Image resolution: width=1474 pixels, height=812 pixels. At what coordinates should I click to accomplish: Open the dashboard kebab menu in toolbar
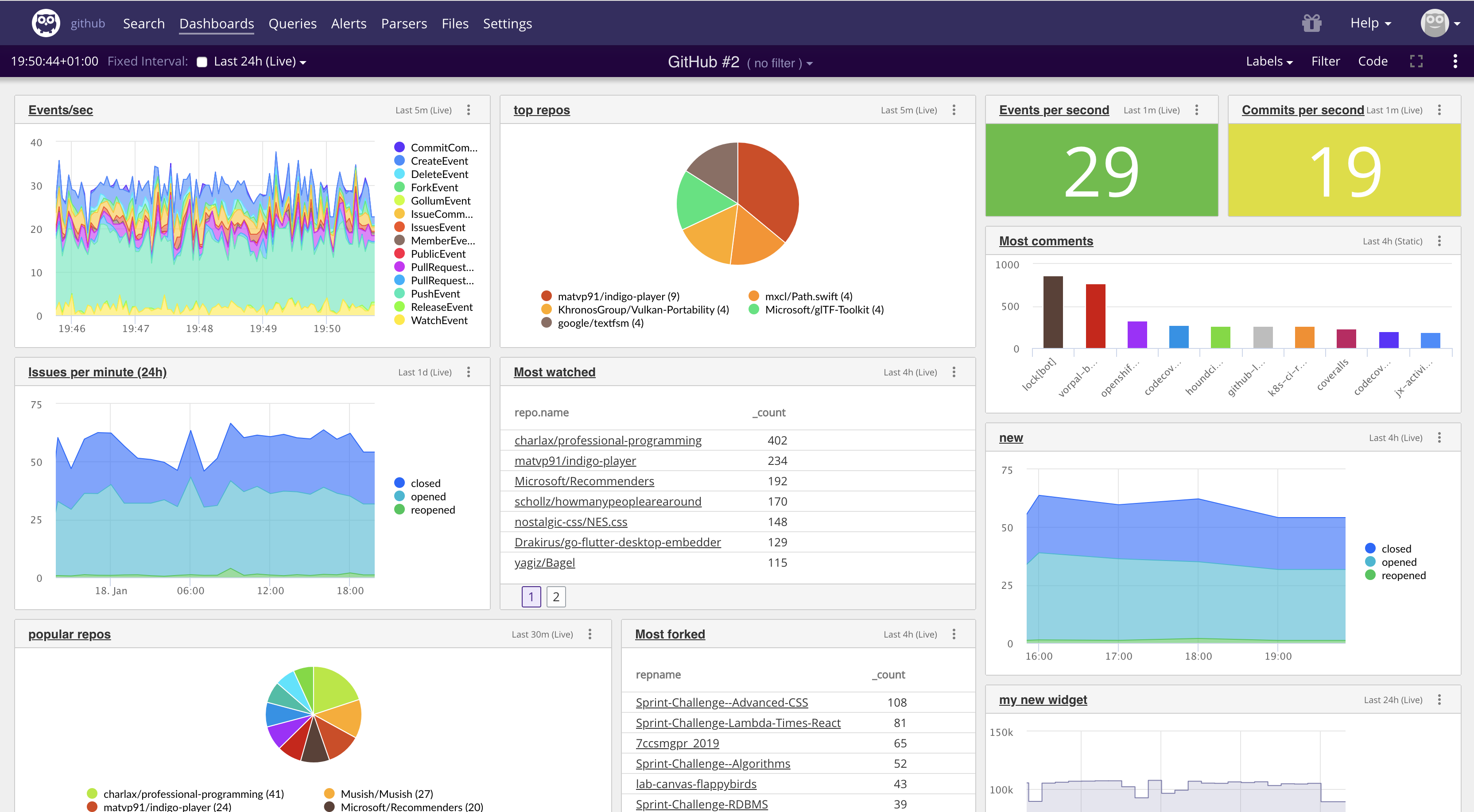click(1455, 61)
